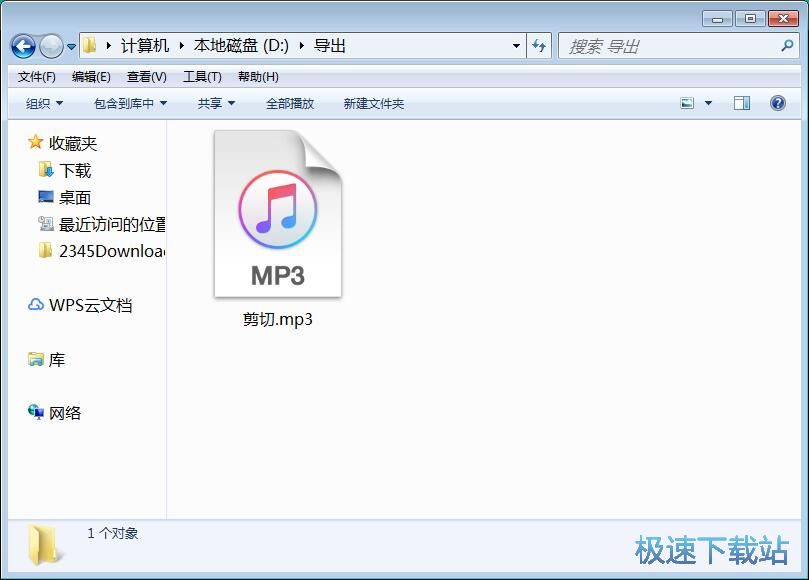This screenshot has height=580, width=809.
Task: Select 计算机 in the address path
Action: 145,46
